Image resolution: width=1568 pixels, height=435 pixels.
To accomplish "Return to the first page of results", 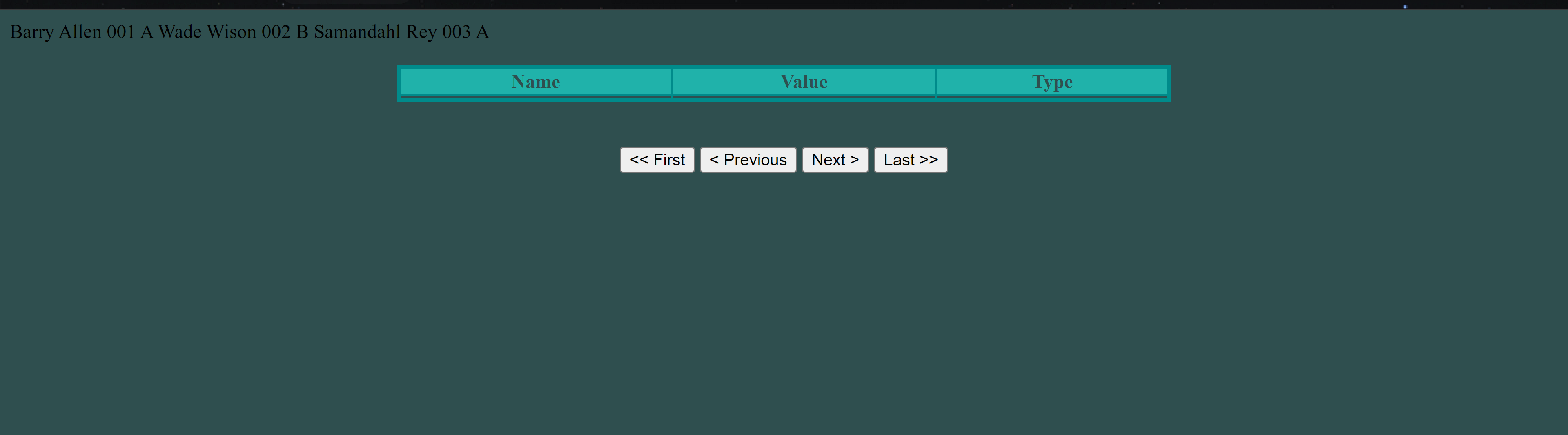I will point(657,160).
